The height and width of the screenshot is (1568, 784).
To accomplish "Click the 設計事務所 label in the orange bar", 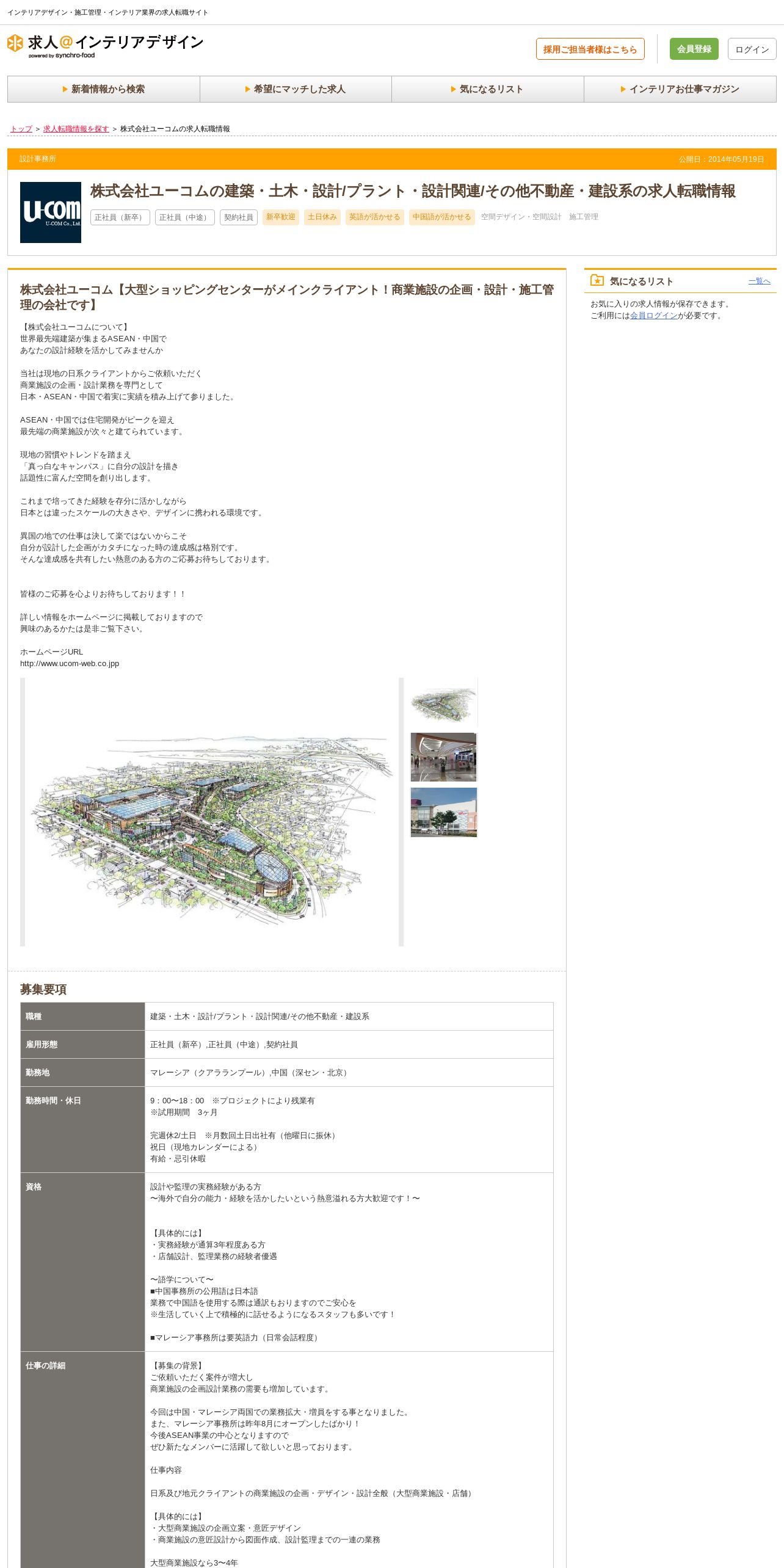I will (x=38, y=159).
